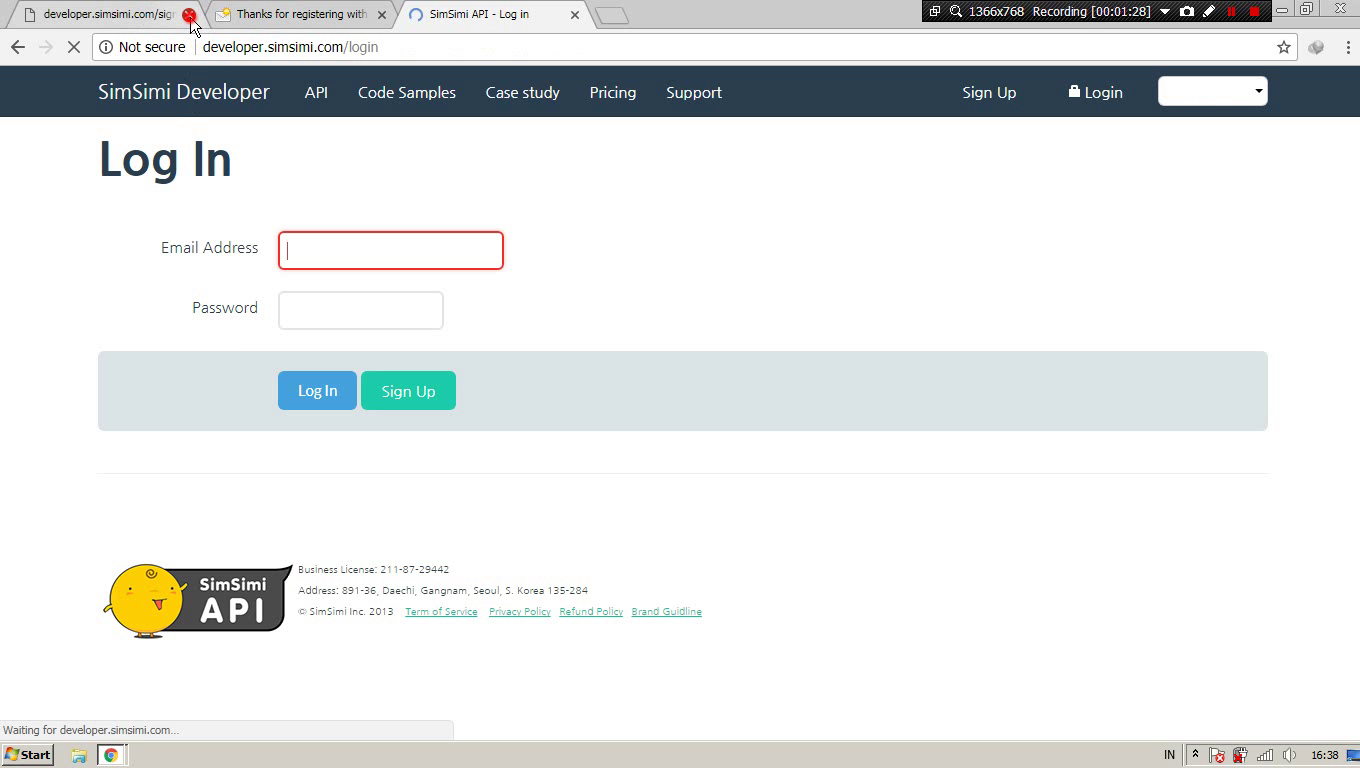1360x768 pixels.
Task: Open the Privacy Policy link
Action: pyautogui.click(x=520, y=612)
